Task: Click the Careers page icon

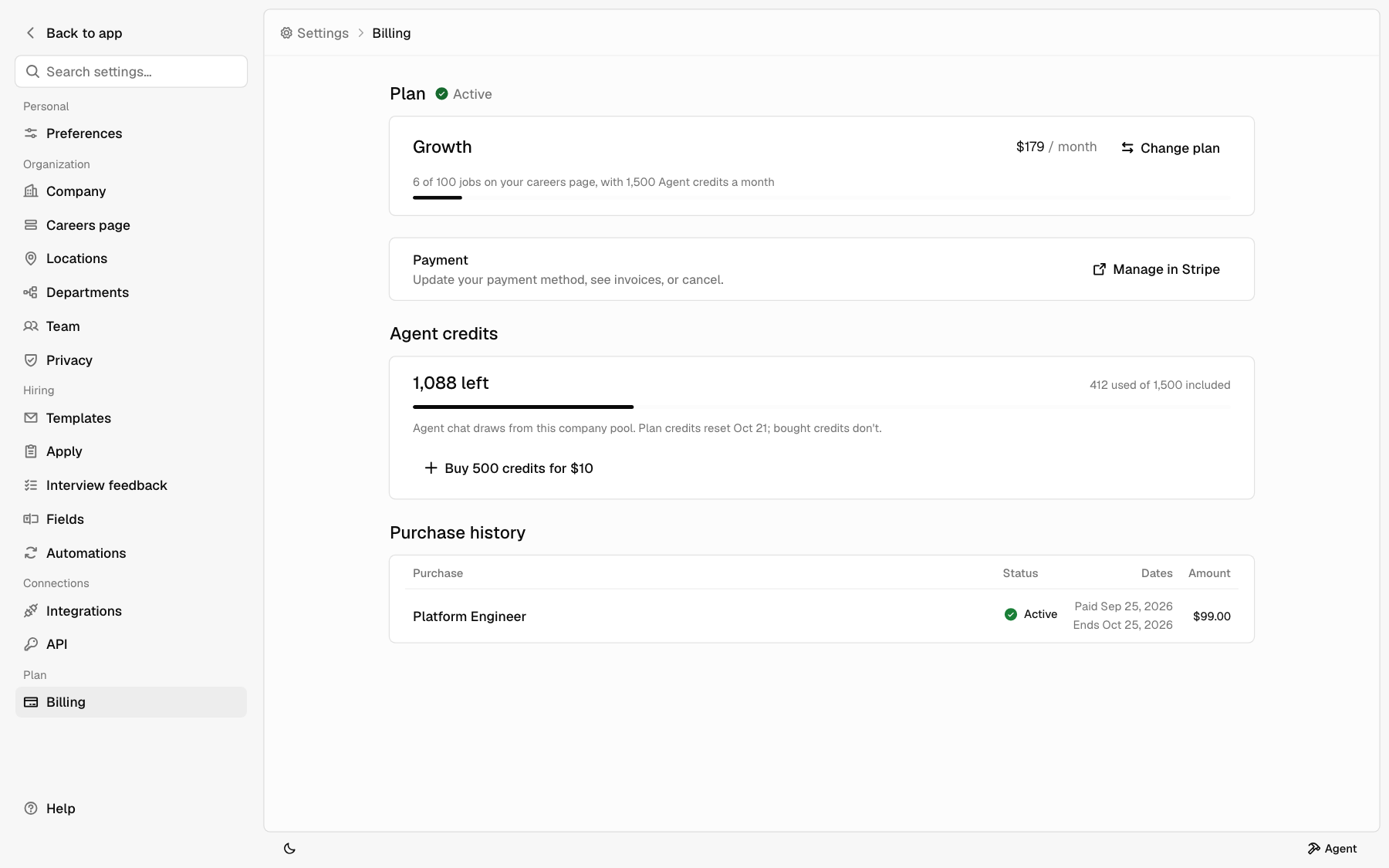Action: click(x=31, y=225)
